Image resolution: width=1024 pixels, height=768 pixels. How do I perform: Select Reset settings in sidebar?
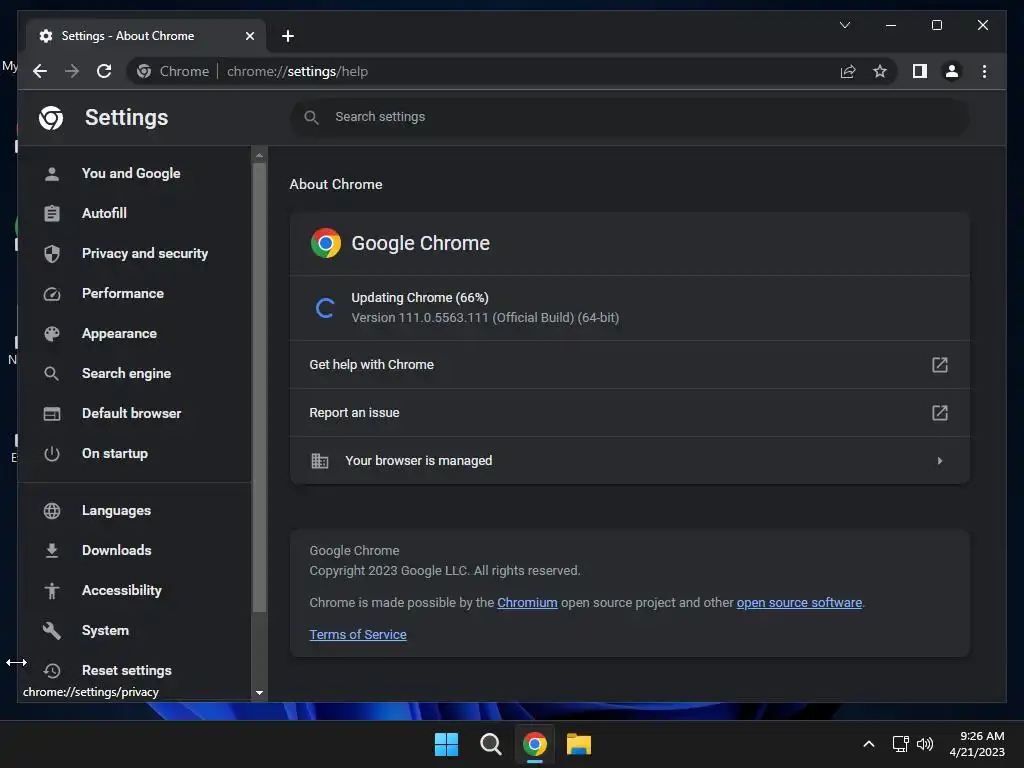tap(127, 670)
